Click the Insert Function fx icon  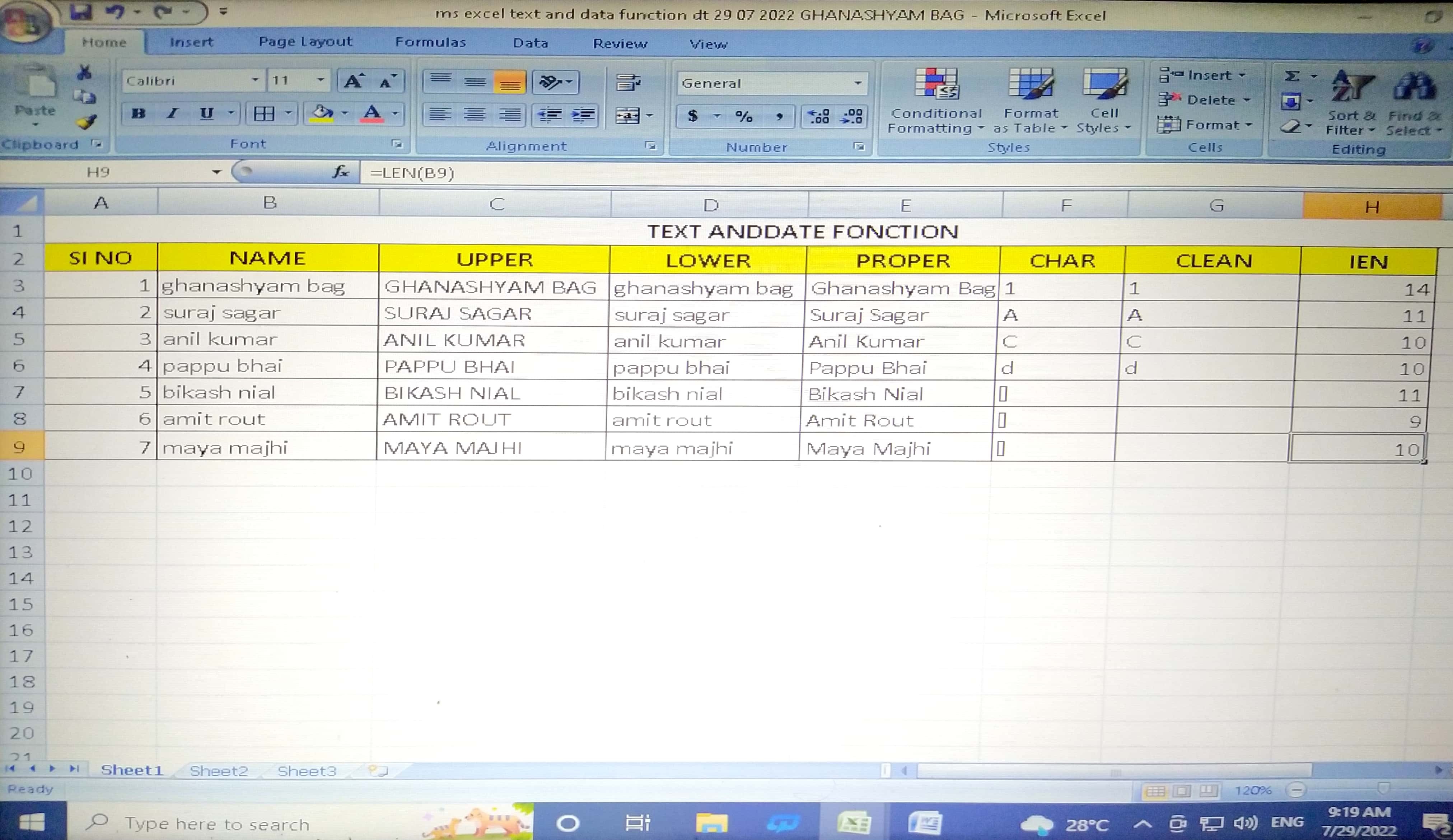340,172
